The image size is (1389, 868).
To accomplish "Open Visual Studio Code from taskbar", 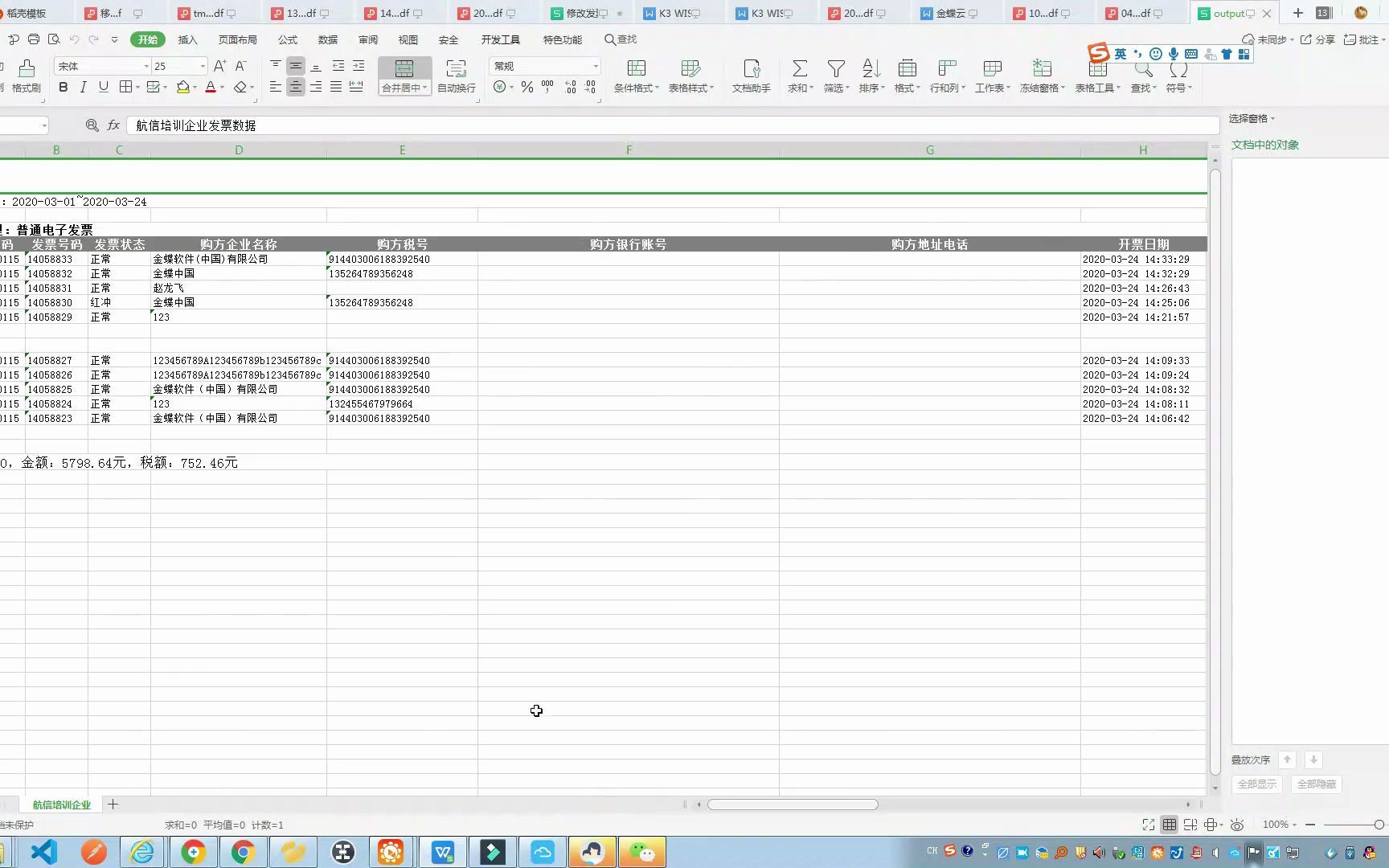I will click(44, 852).
